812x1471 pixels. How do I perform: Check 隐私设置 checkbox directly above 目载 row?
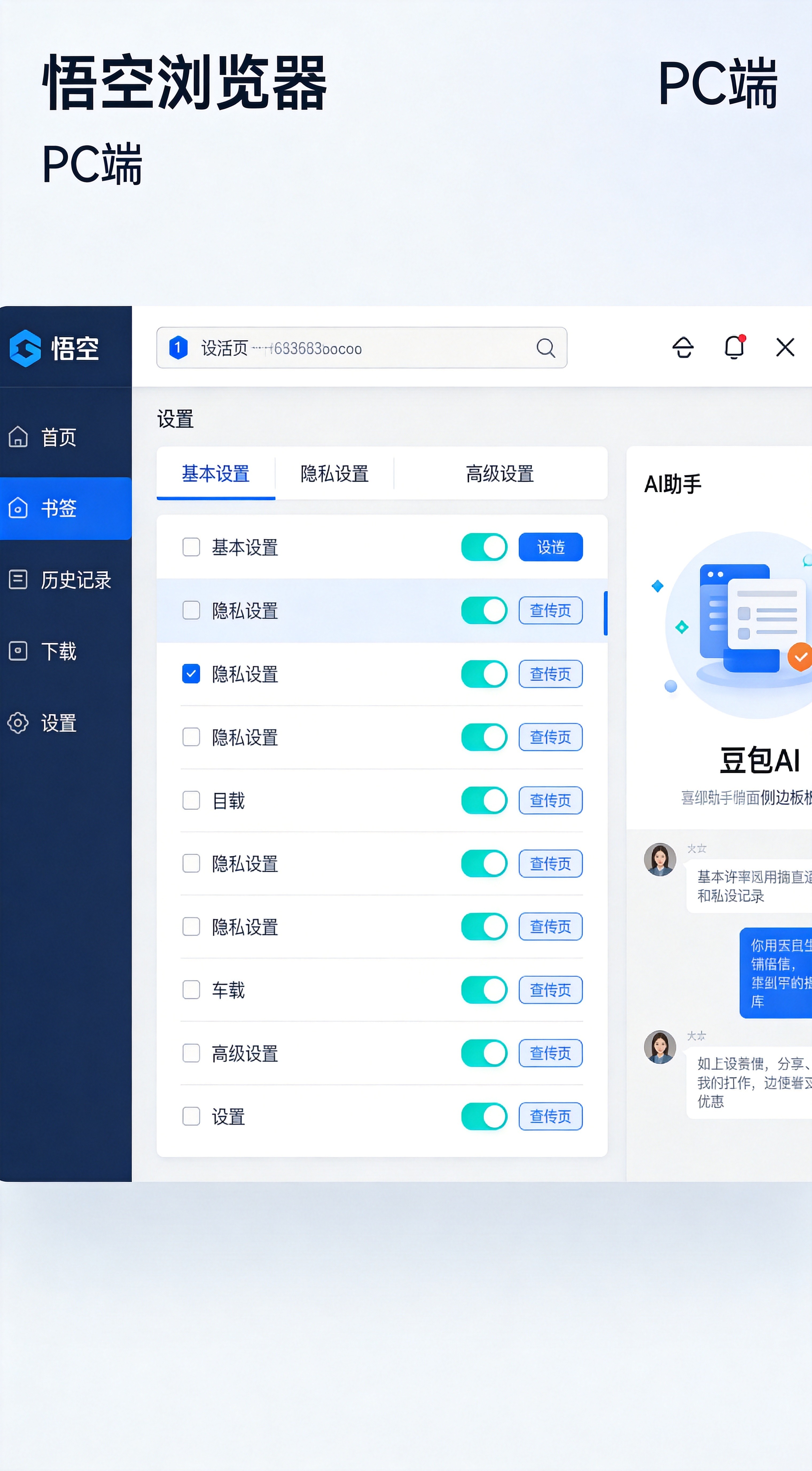191,737
